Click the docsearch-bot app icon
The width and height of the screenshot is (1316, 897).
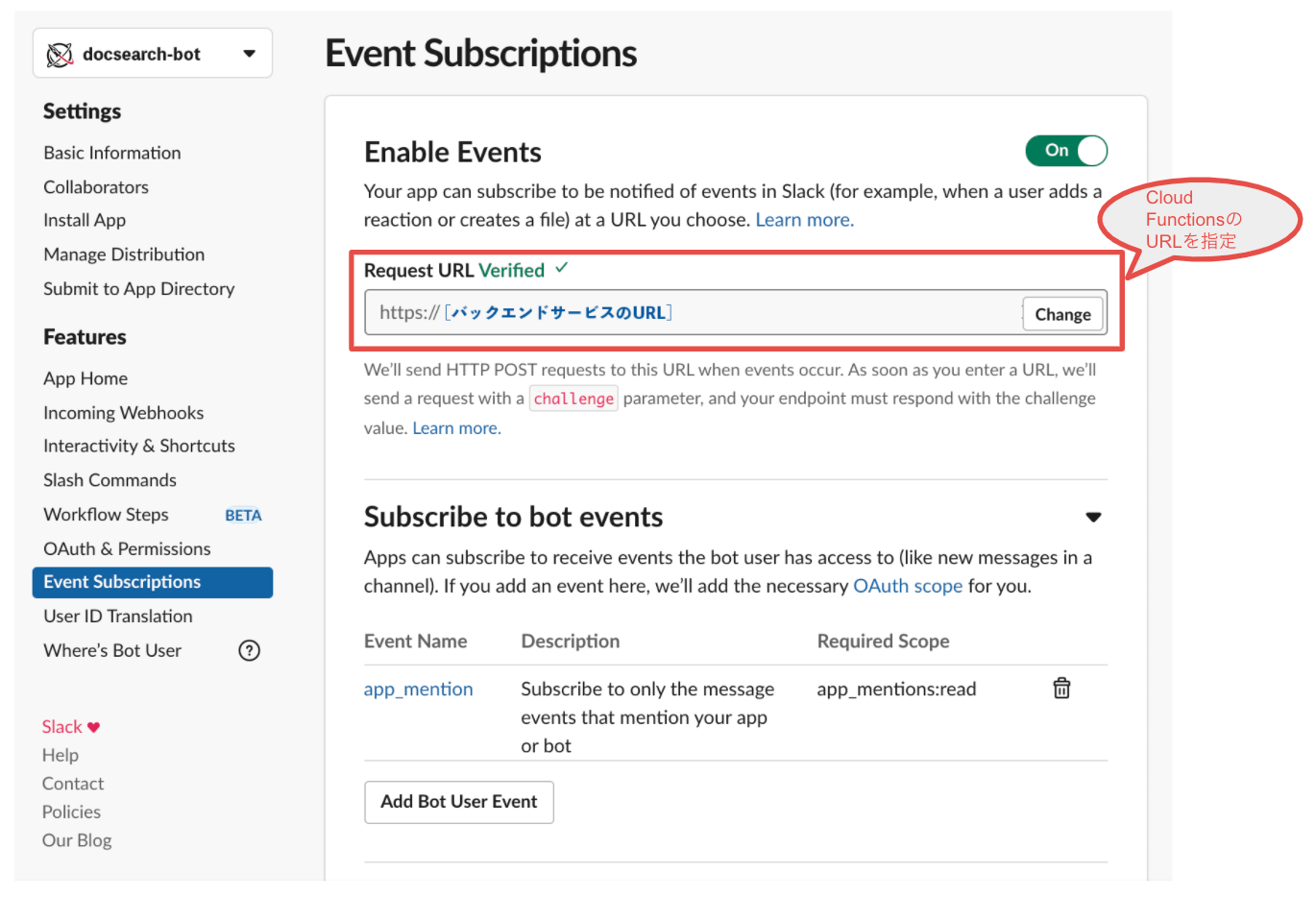click(60, 55)
